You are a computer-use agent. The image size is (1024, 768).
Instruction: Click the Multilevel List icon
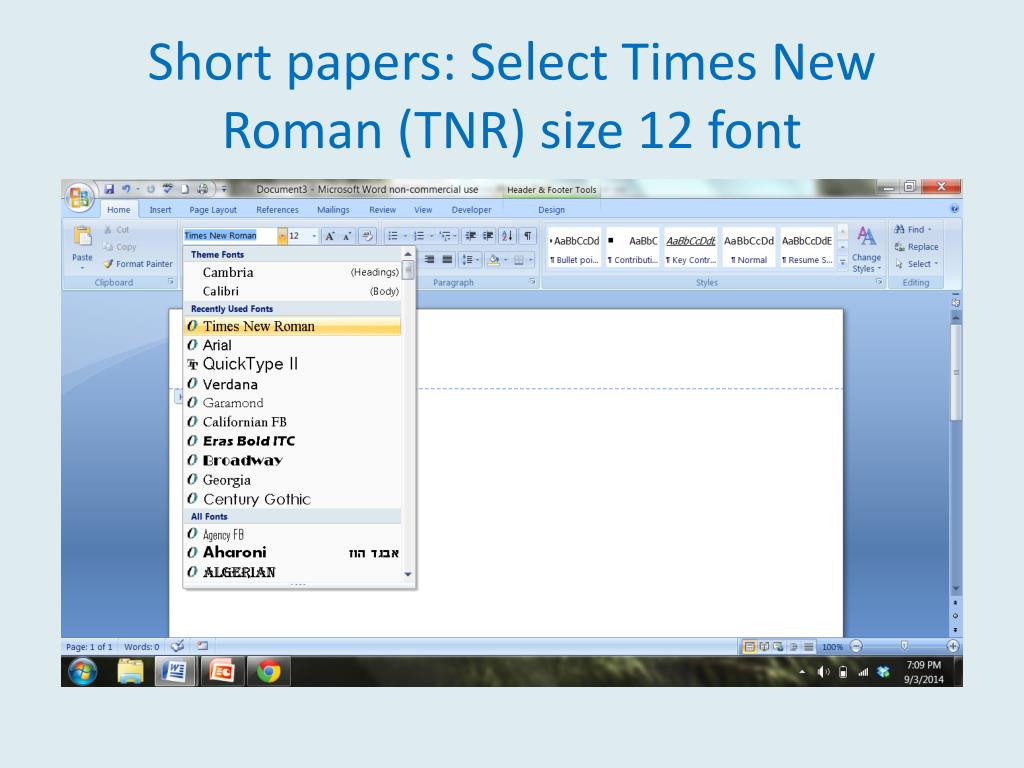tap(445, 236)
